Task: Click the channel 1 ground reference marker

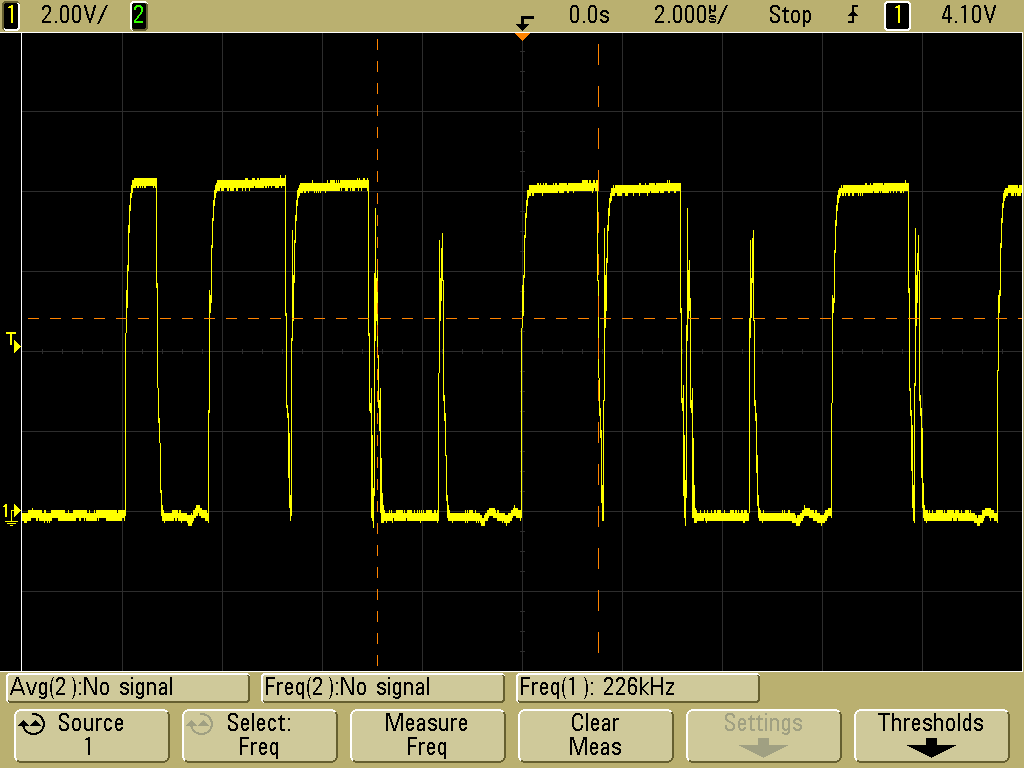Action: point(12,514)
